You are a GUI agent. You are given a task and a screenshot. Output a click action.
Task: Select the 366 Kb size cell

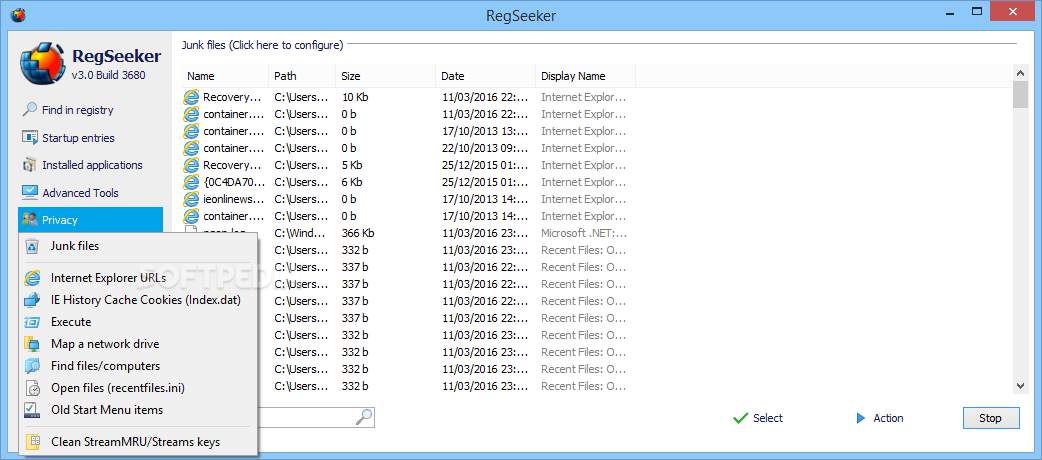pyautogui.click(x=358, y=233)
